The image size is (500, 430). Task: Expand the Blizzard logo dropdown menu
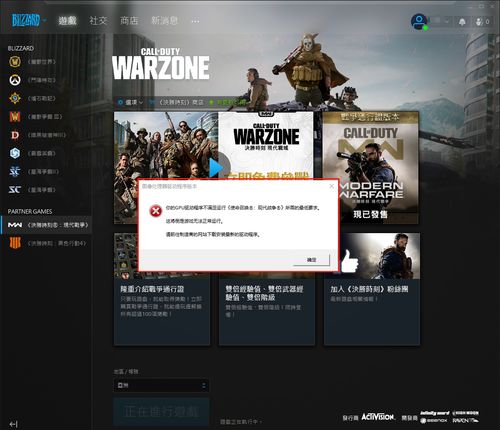coord(29,21)
